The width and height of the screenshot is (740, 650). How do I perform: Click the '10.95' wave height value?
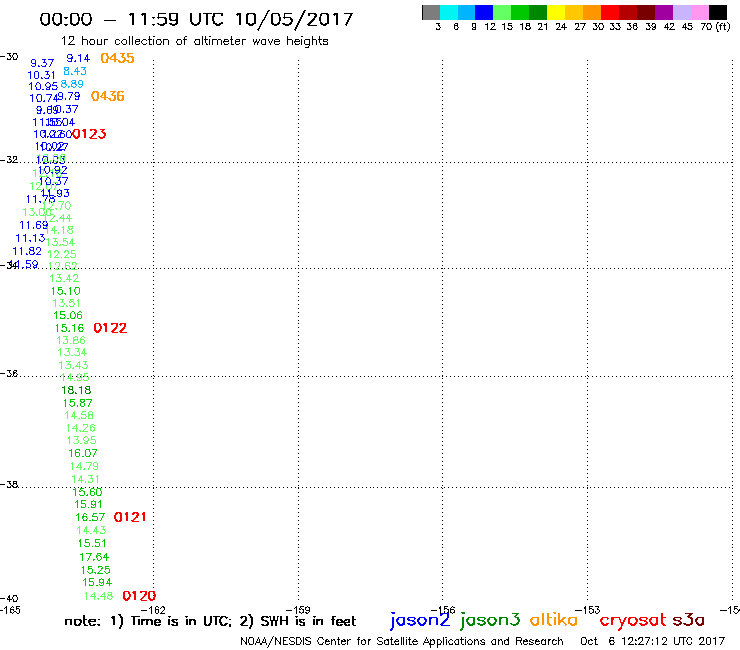pyautogui.click(x=43, y=86)
